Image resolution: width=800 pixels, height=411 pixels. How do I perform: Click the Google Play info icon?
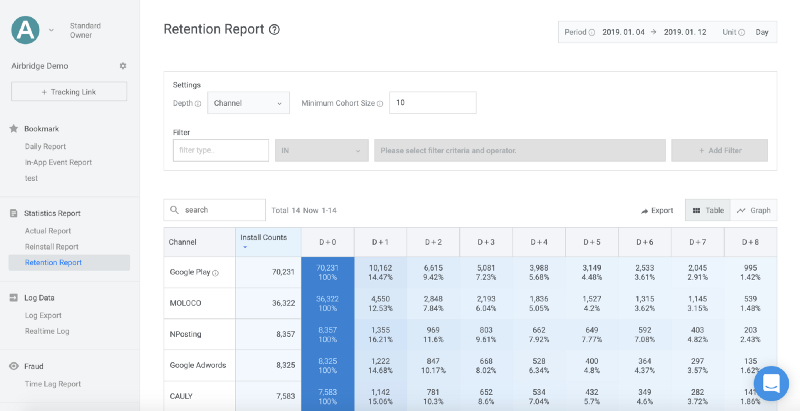tap(215, 273)
